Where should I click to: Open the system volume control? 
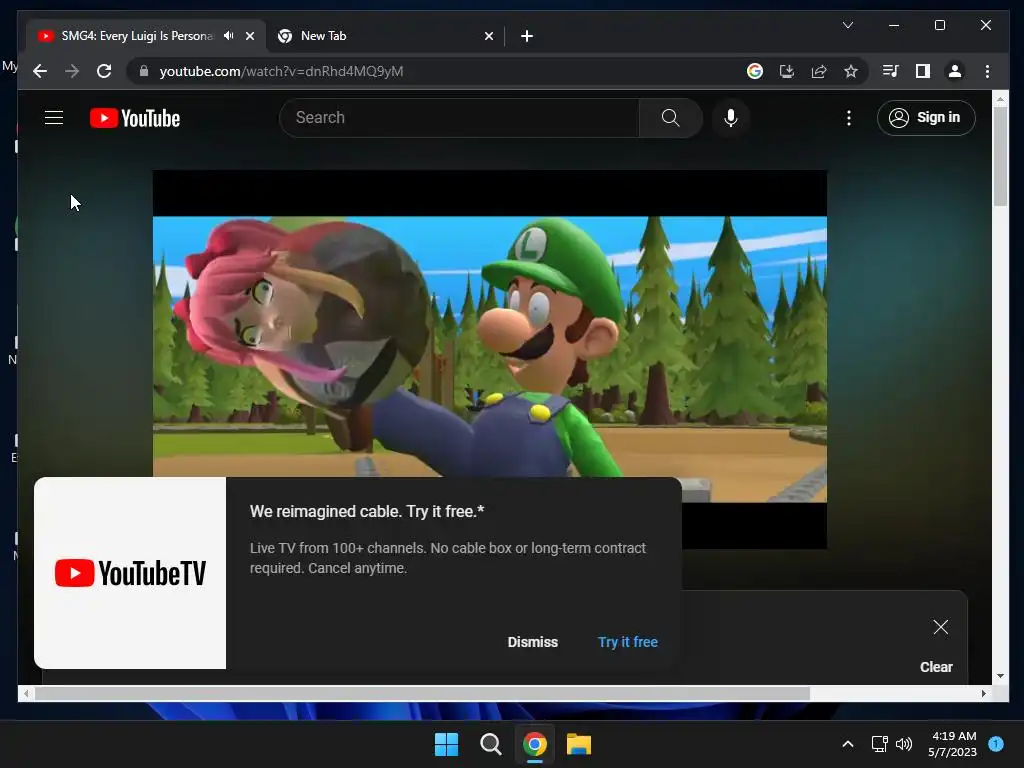click(904, 744)
